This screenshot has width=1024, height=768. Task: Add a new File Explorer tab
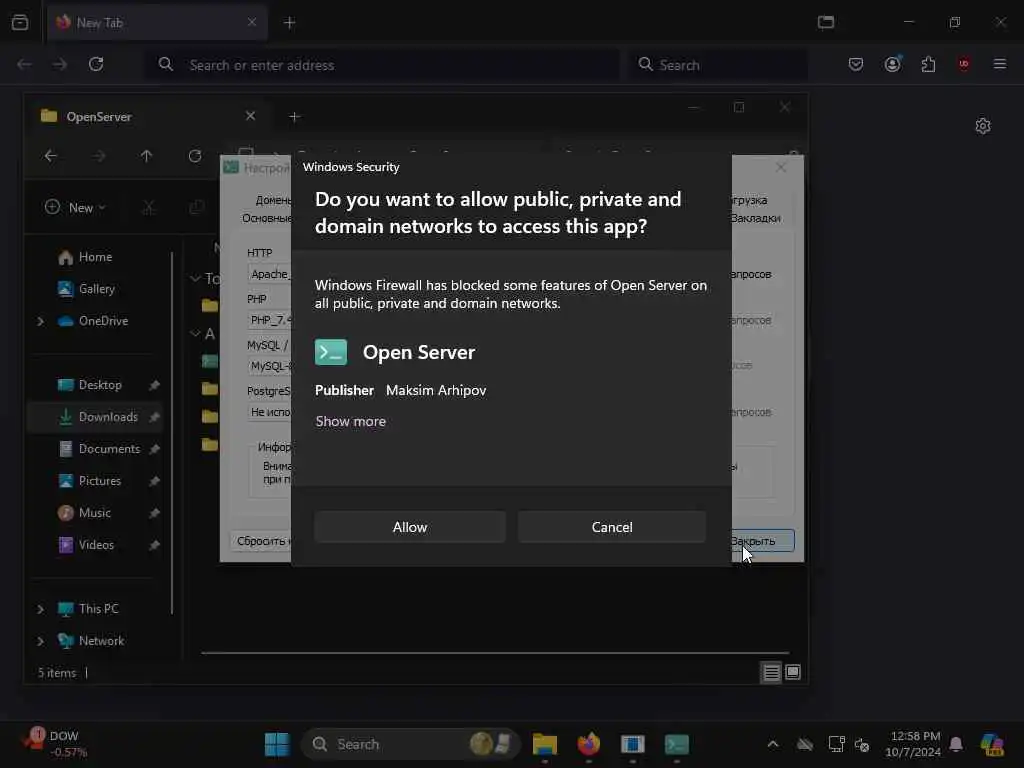pos(295,116)
